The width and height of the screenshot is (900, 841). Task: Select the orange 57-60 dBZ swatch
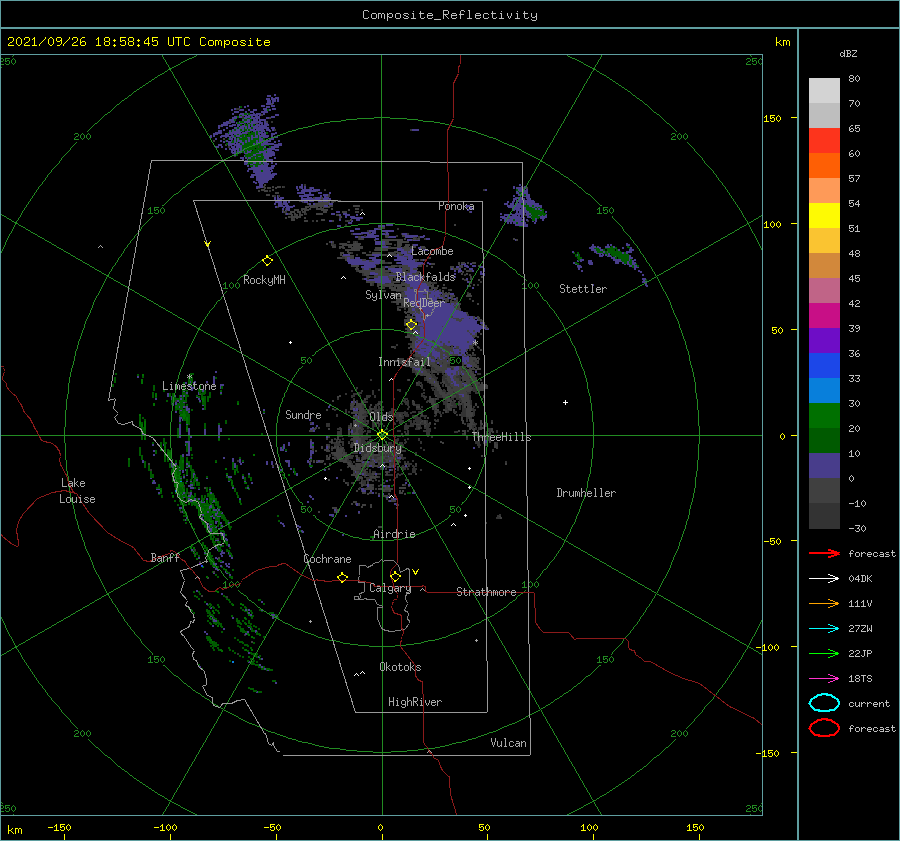pyautogui.click(x=824, y=165)
